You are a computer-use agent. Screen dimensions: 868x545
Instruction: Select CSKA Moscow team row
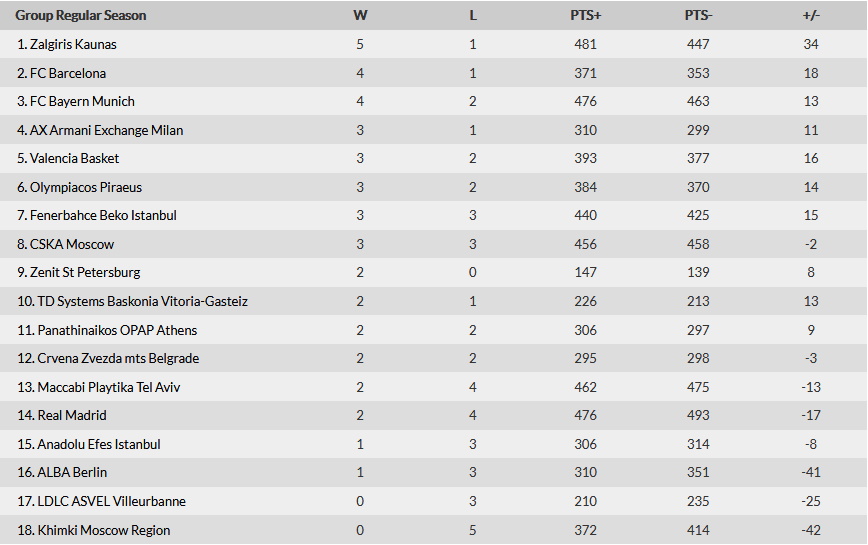coord(434,244)
